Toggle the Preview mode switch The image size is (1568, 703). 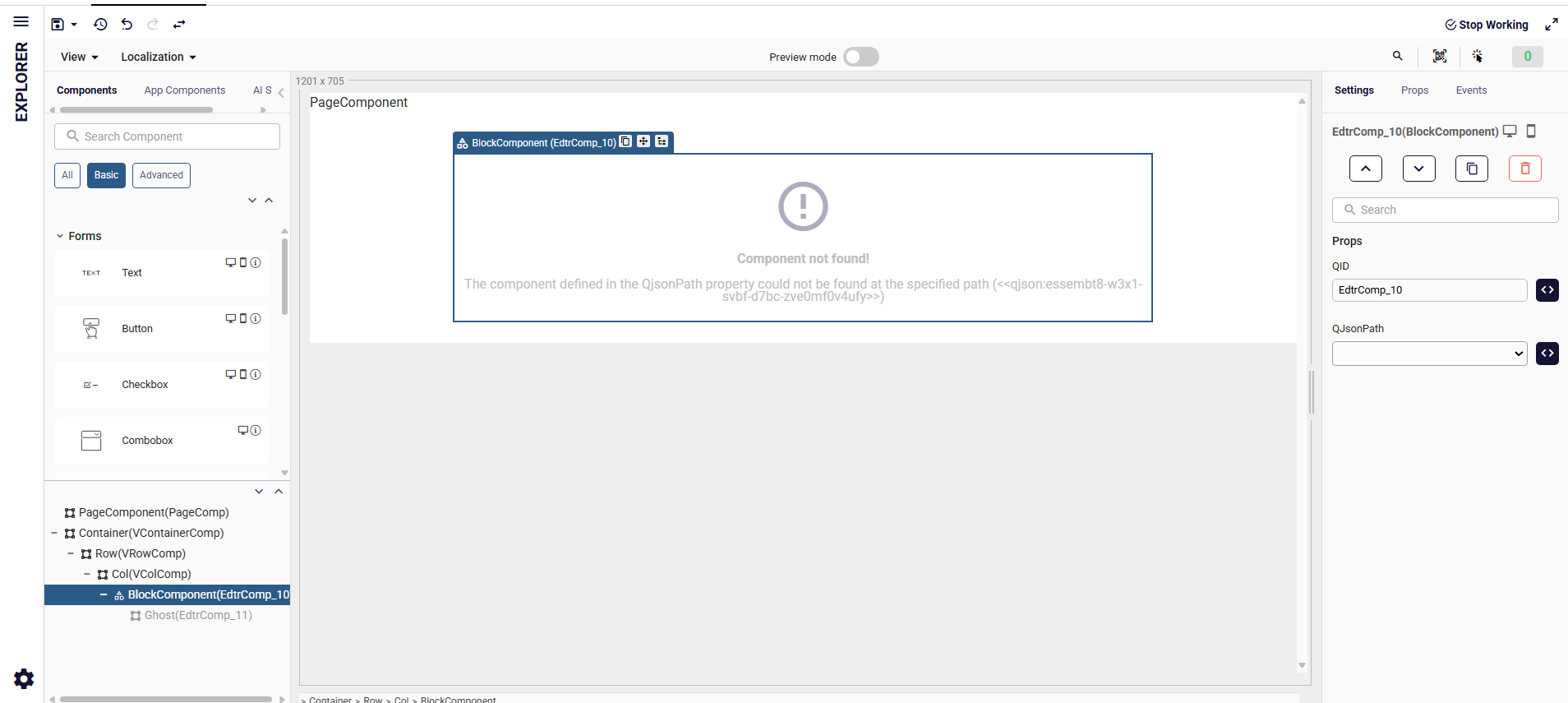click(860, 57)
